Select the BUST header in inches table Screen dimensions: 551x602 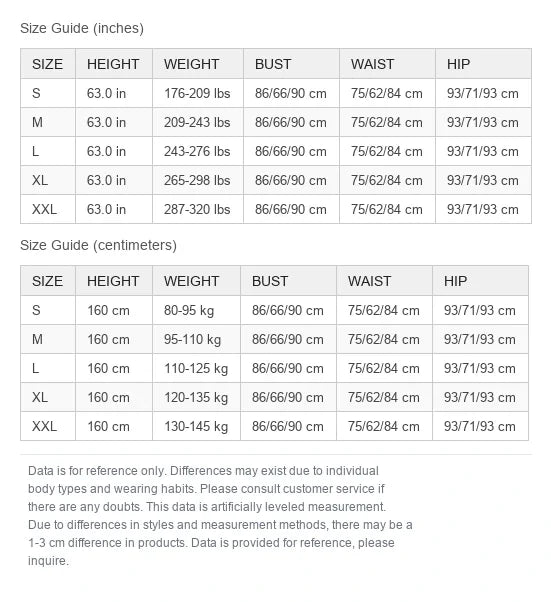(291, 64)
